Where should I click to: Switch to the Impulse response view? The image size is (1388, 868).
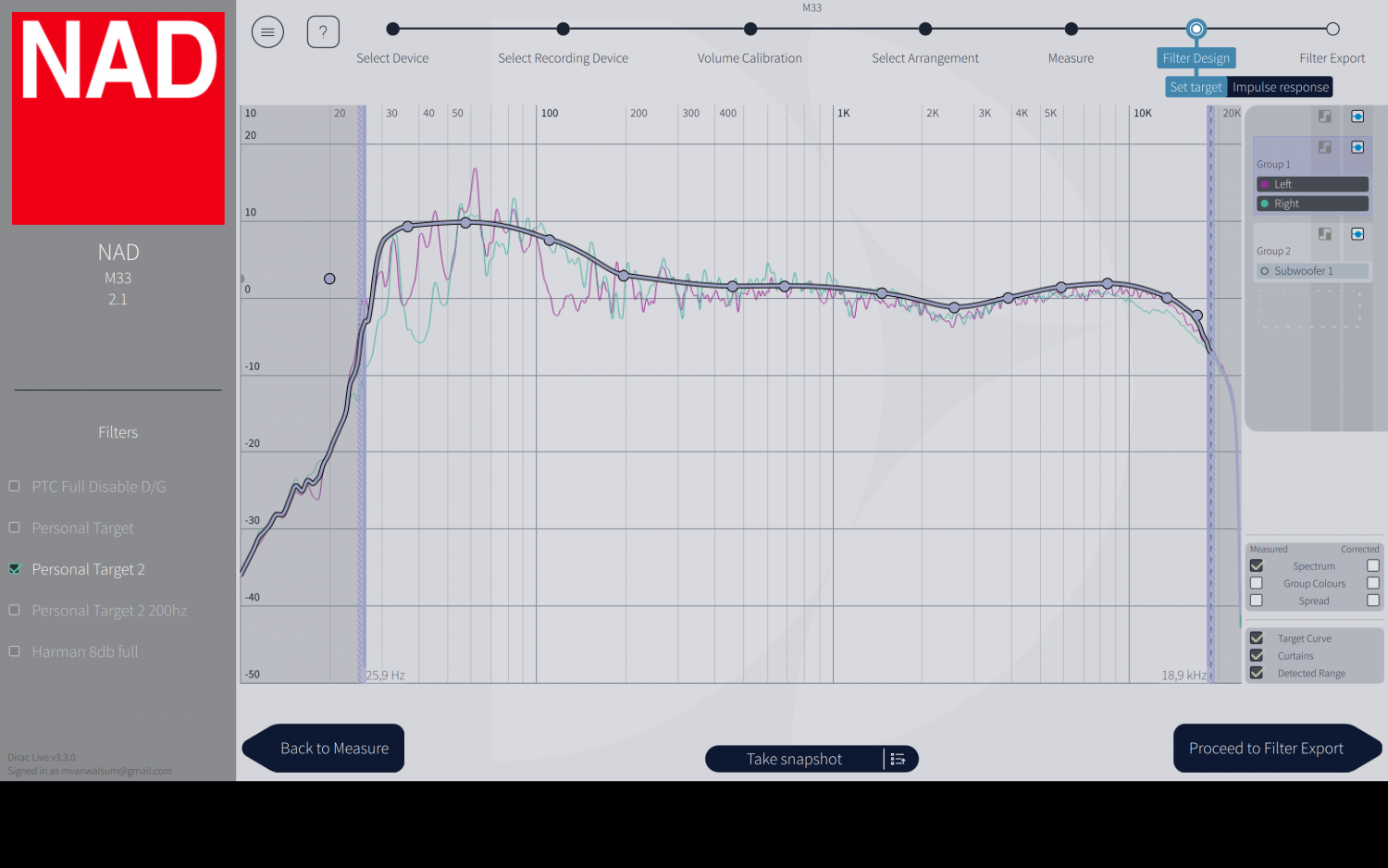[x=1281, y=87]
